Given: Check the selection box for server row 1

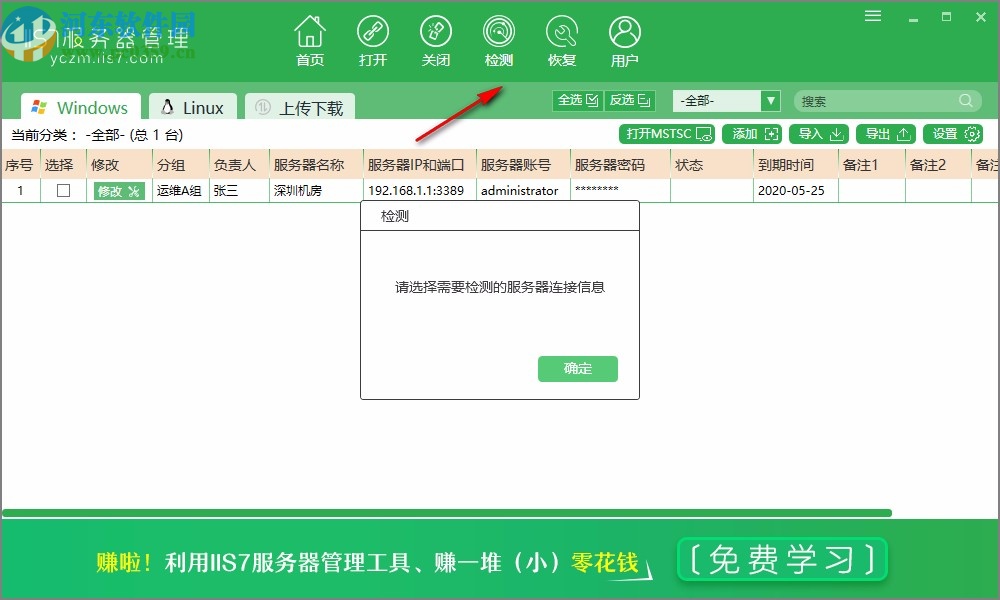Looking at the screenshot, I should (x=61, y=190).
